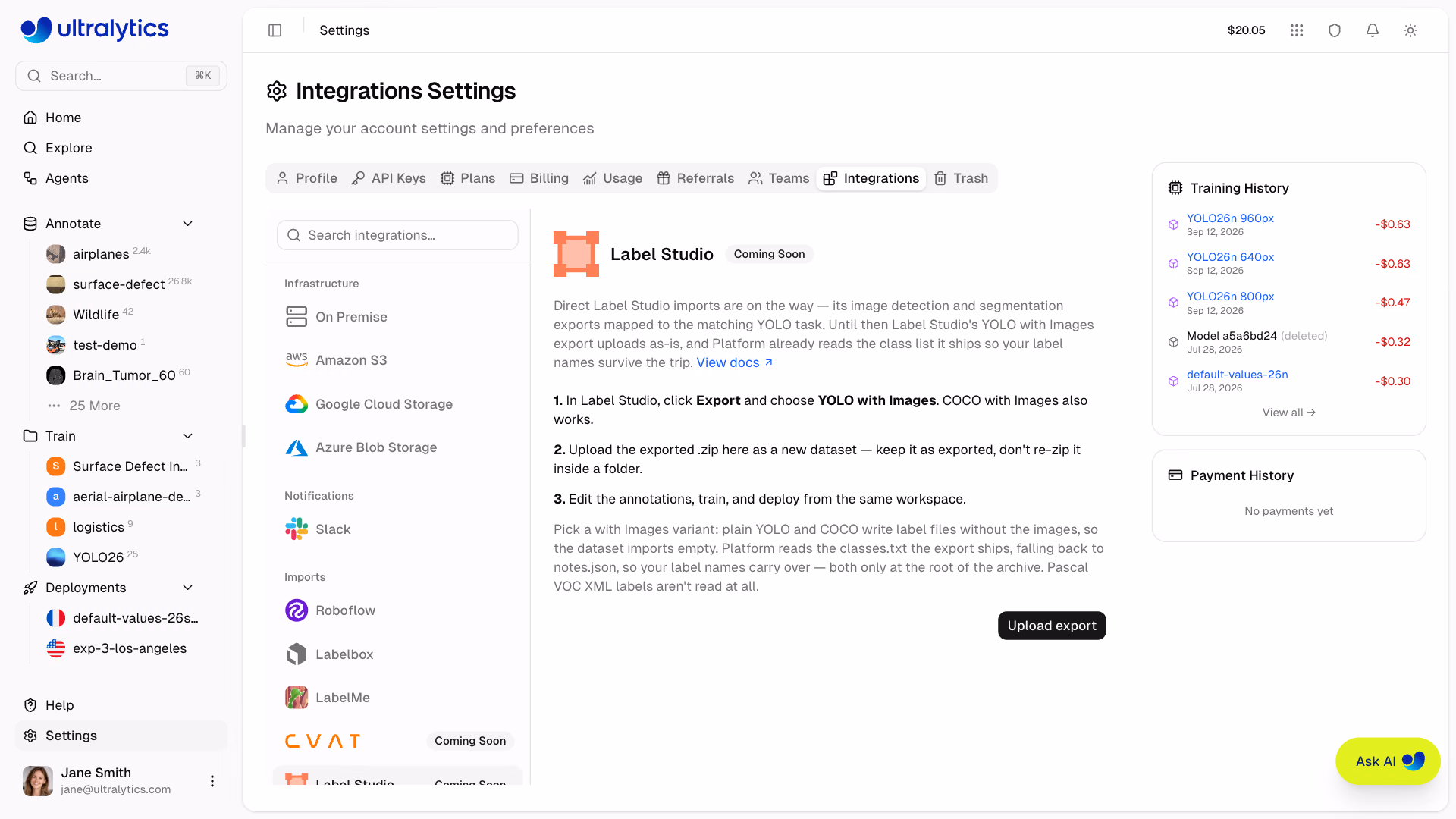Focus the Search integrations field
Screen dimensions: 1456x819
[x=397, y=235]
